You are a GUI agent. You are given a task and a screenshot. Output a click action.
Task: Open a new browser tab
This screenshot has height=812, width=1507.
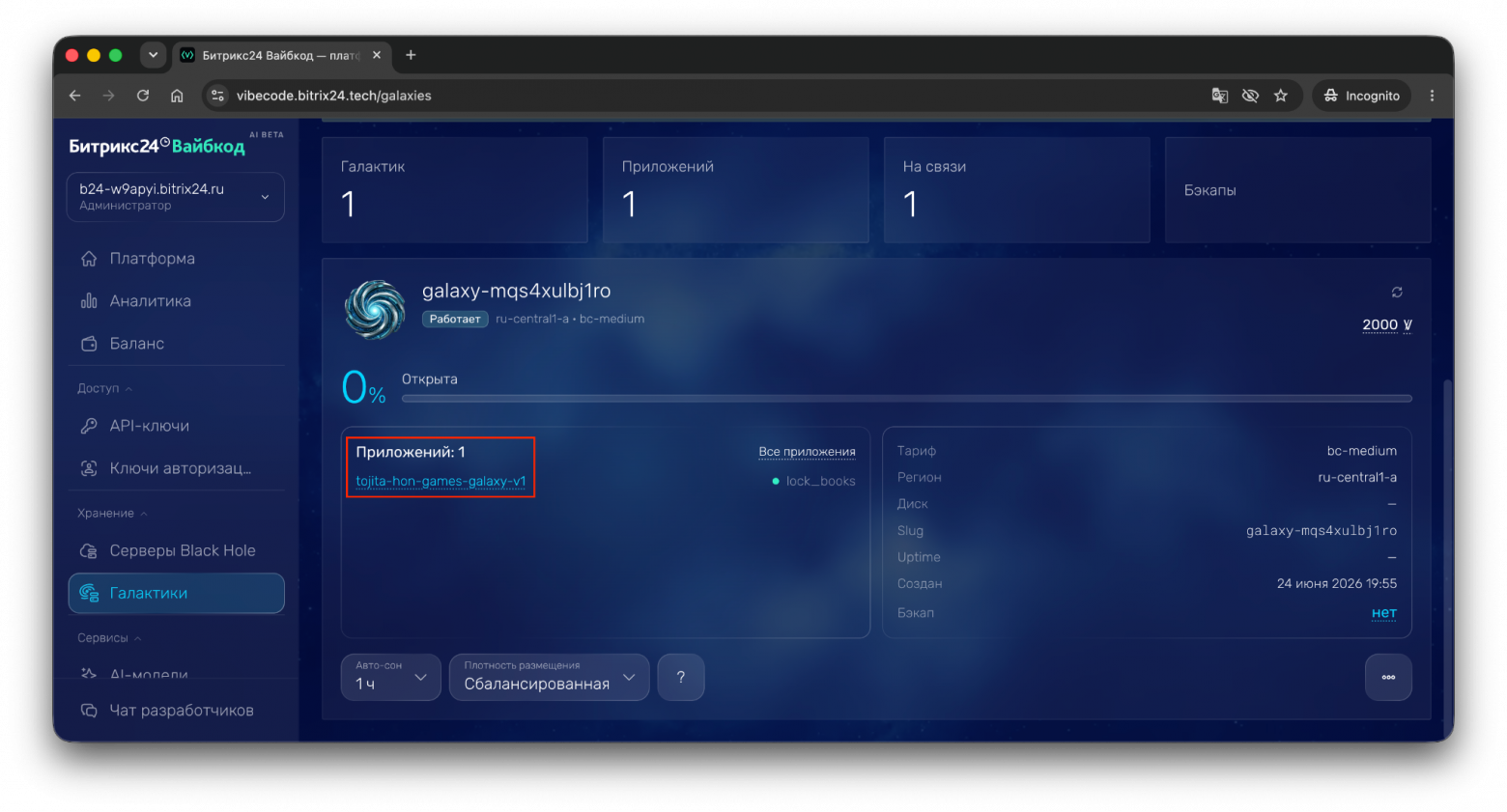pos(411,55)
